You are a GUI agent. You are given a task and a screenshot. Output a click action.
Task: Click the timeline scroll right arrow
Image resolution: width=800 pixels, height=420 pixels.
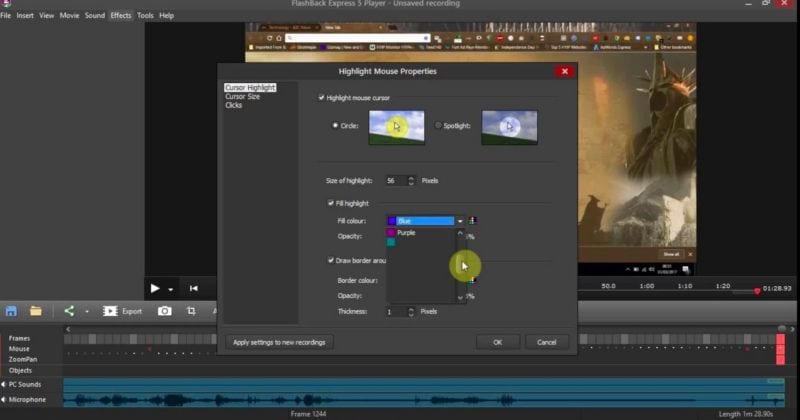point(792,330)
